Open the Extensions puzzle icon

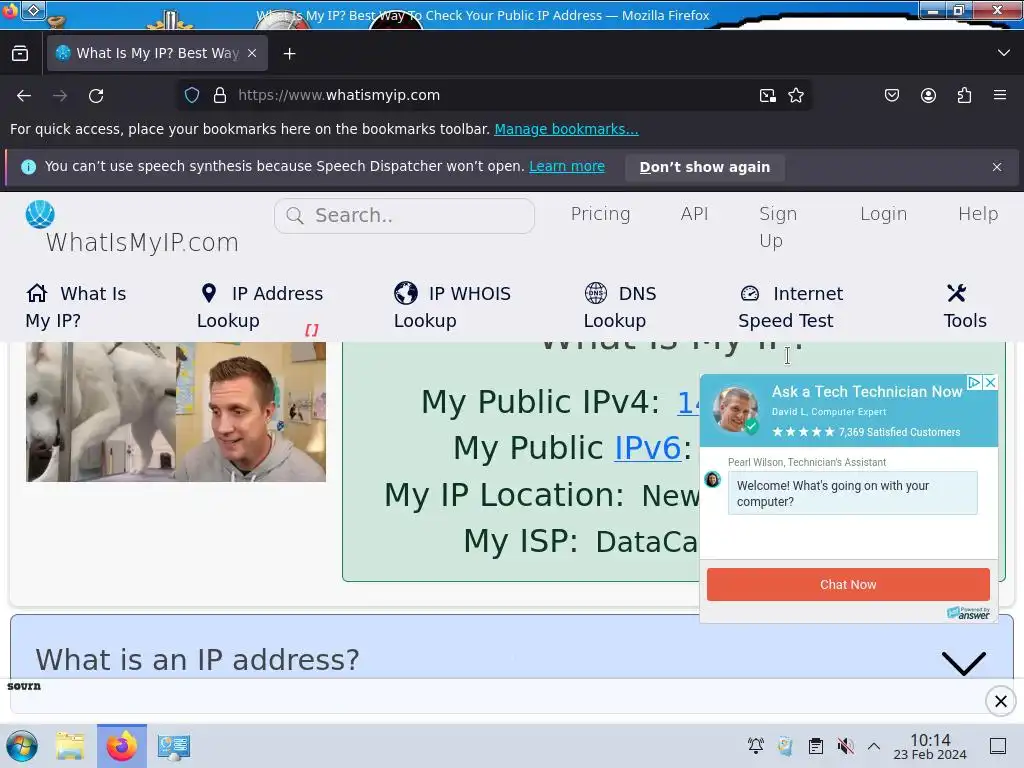pos(964,95)
